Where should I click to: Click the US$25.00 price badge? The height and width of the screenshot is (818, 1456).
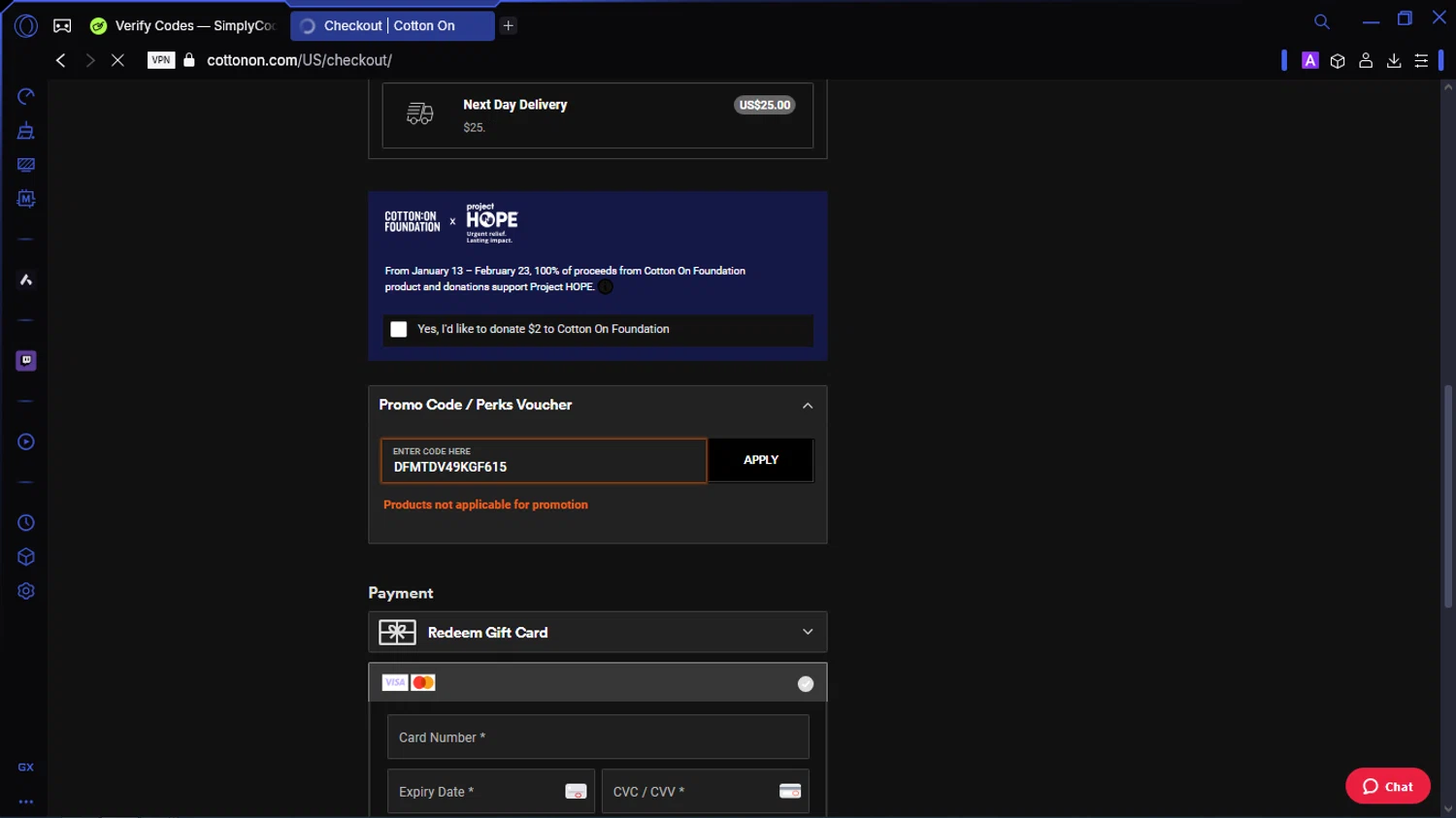tap(765, 105)
